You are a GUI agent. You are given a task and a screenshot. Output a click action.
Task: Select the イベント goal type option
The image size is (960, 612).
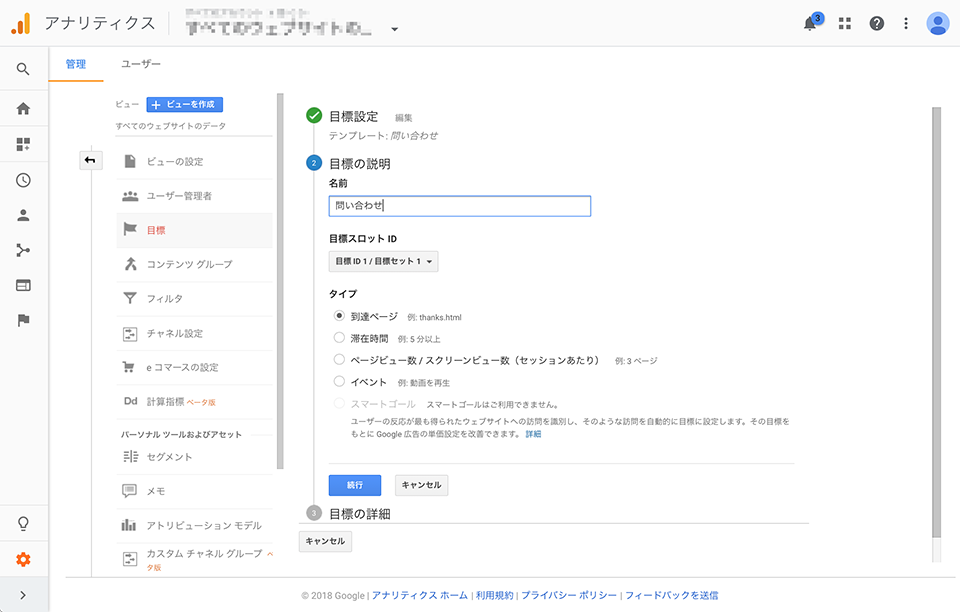coord(340,382)
